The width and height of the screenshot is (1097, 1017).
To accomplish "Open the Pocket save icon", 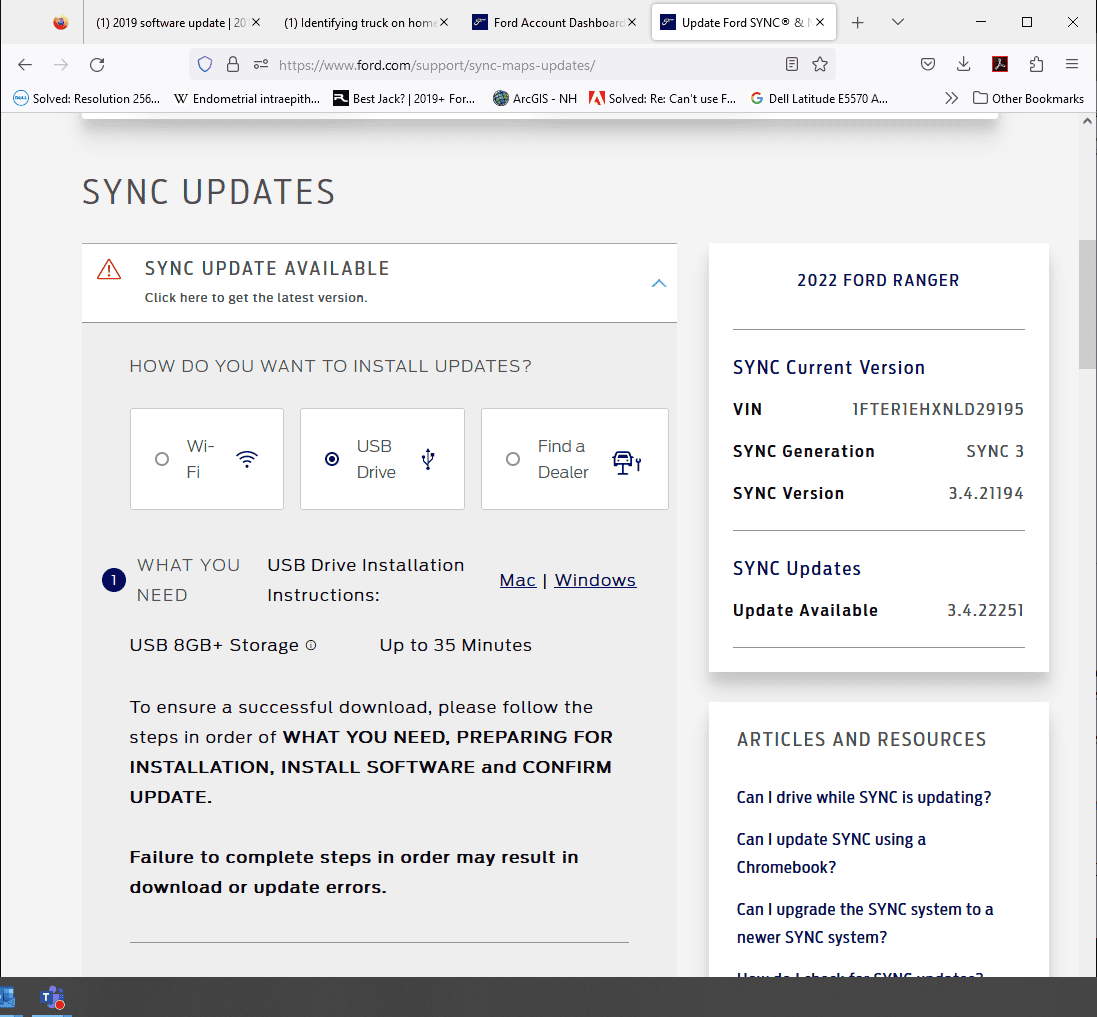I will [928, 64].
